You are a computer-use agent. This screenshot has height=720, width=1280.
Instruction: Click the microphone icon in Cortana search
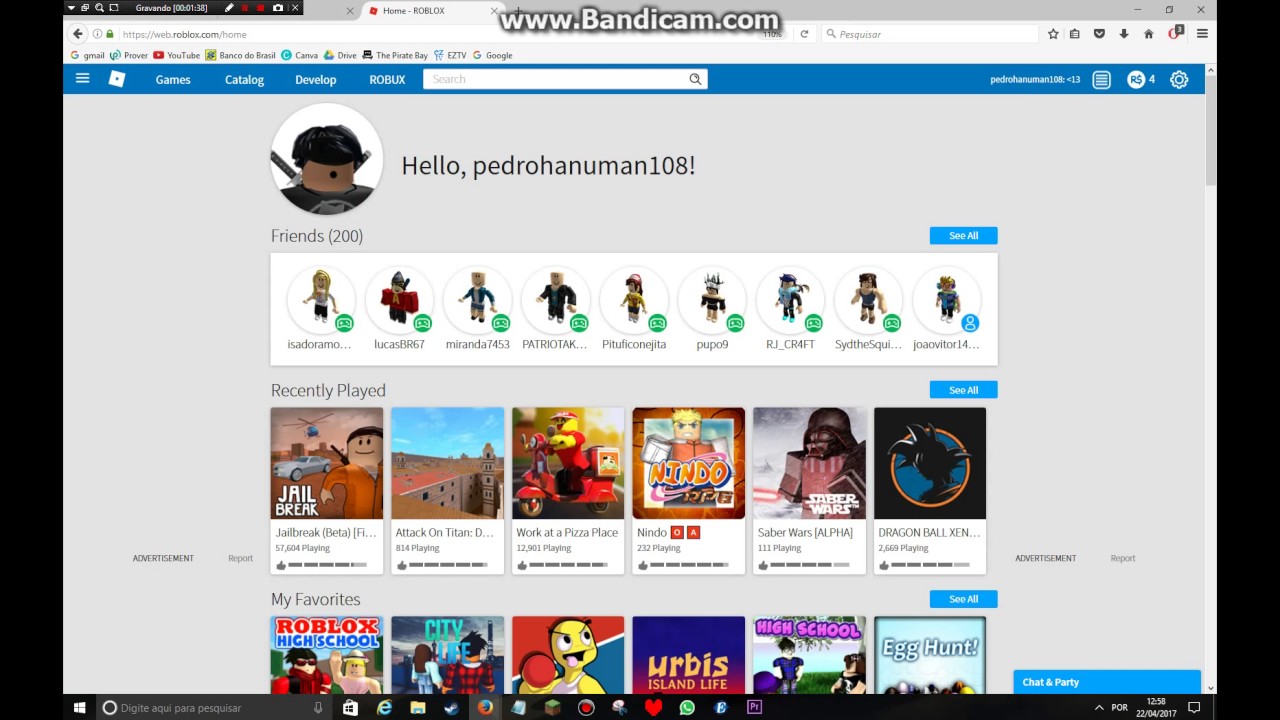(x=318, y=707)
